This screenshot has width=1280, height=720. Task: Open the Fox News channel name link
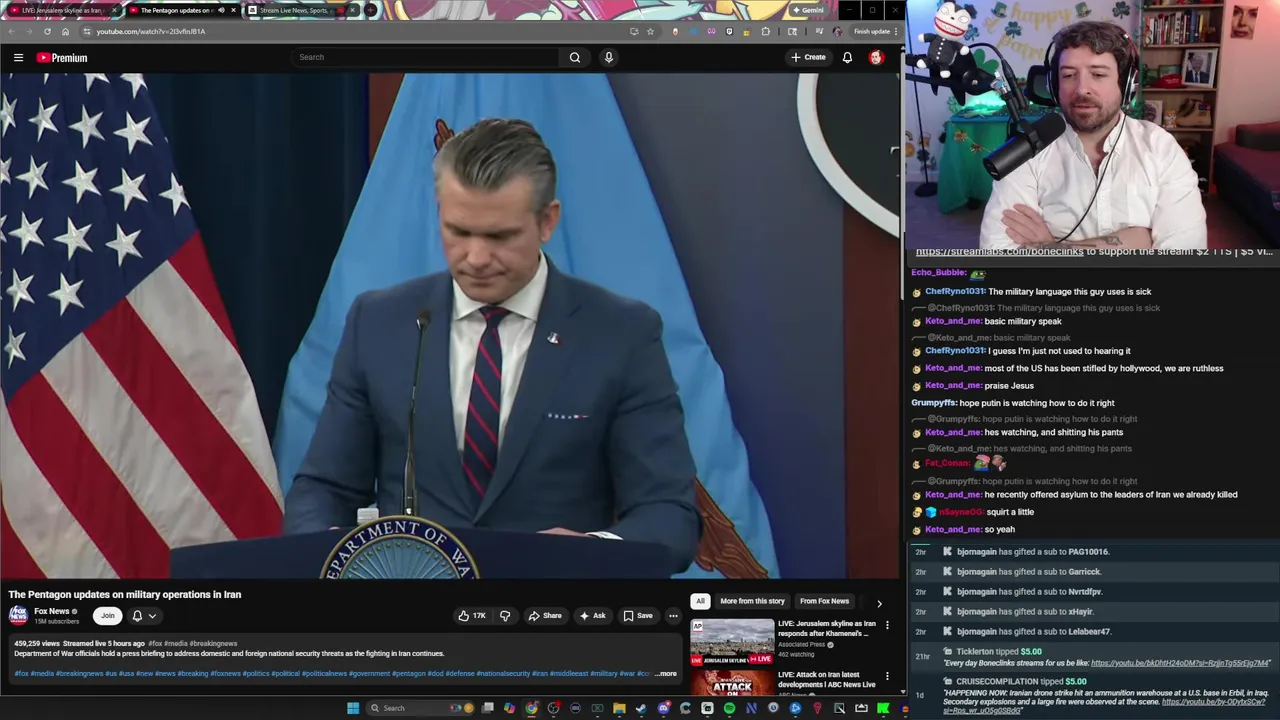52,611
